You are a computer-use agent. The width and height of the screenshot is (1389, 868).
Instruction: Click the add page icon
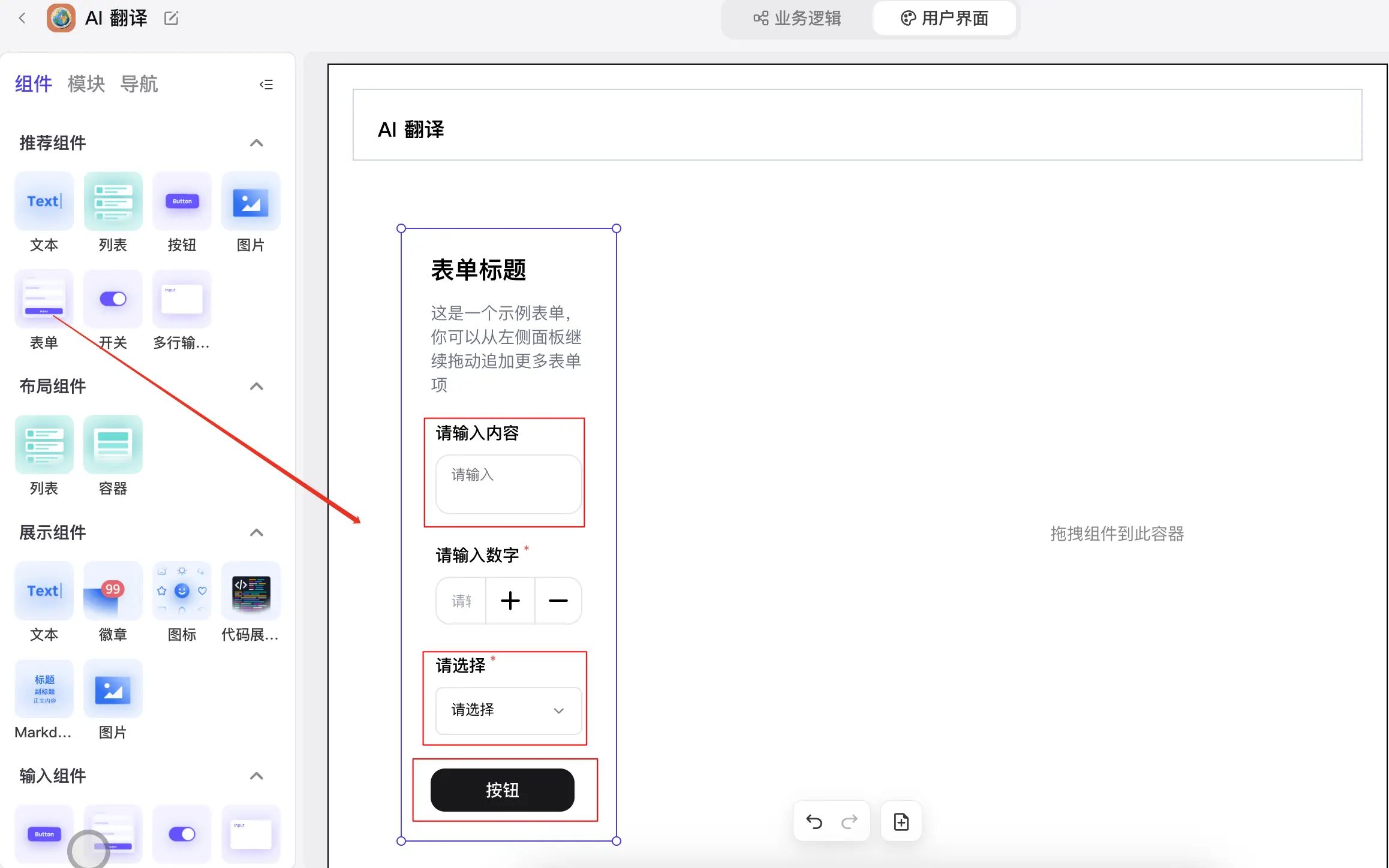pyautogui.click(x=901, y=821)
